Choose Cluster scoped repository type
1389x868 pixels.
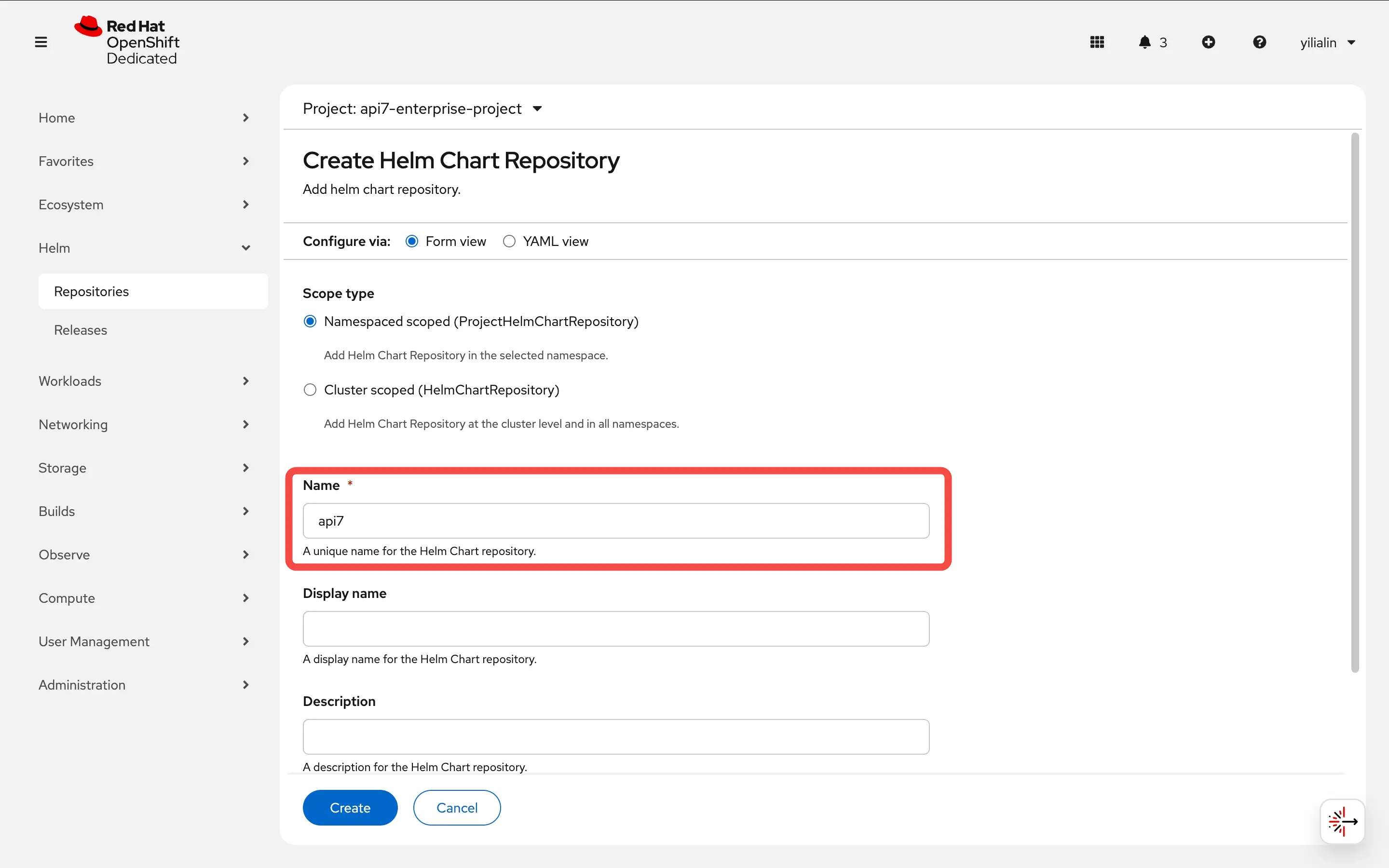point(310,389)
